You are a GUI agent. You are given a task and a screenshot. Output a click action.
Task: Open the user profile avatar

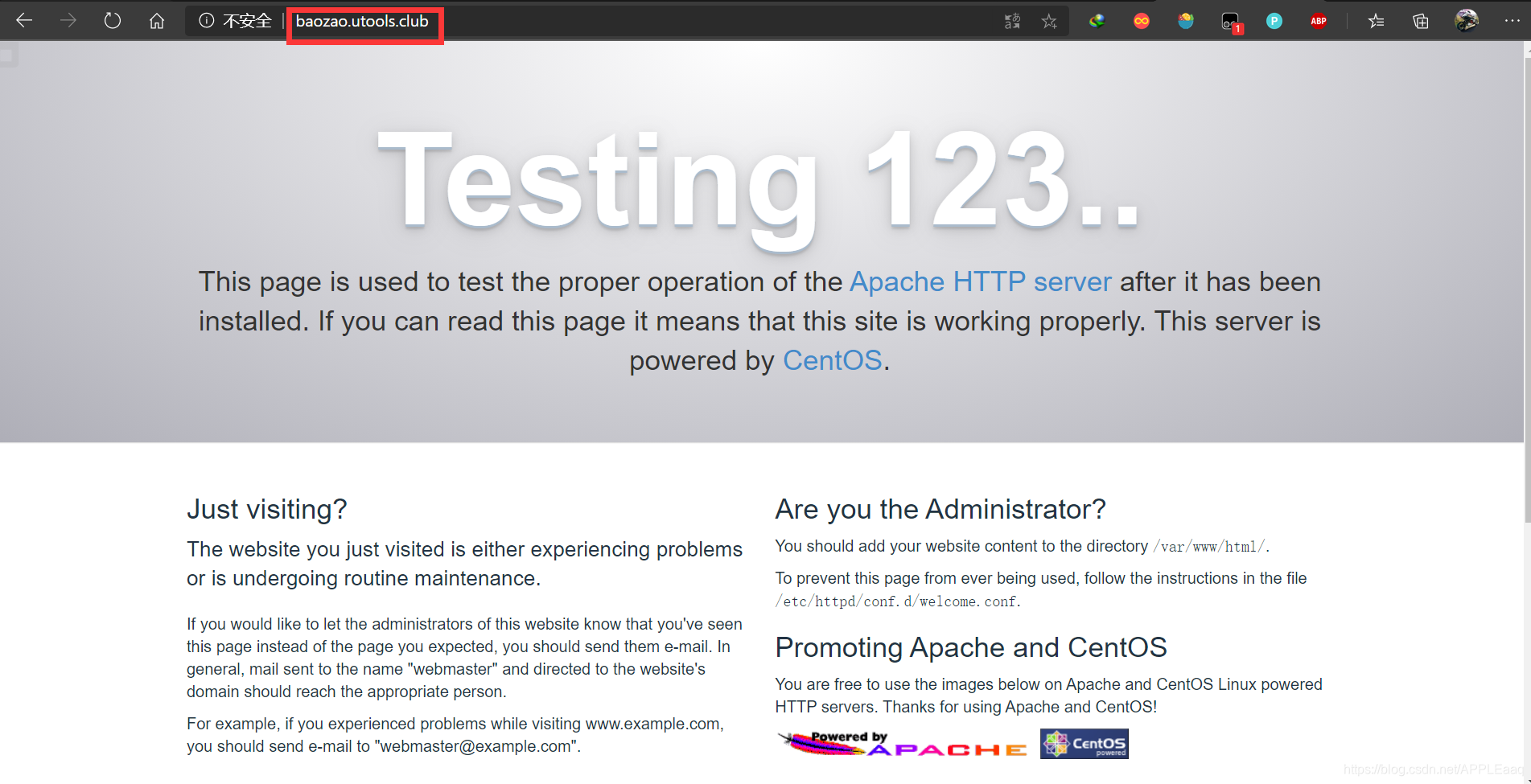tap(1467, 20)
